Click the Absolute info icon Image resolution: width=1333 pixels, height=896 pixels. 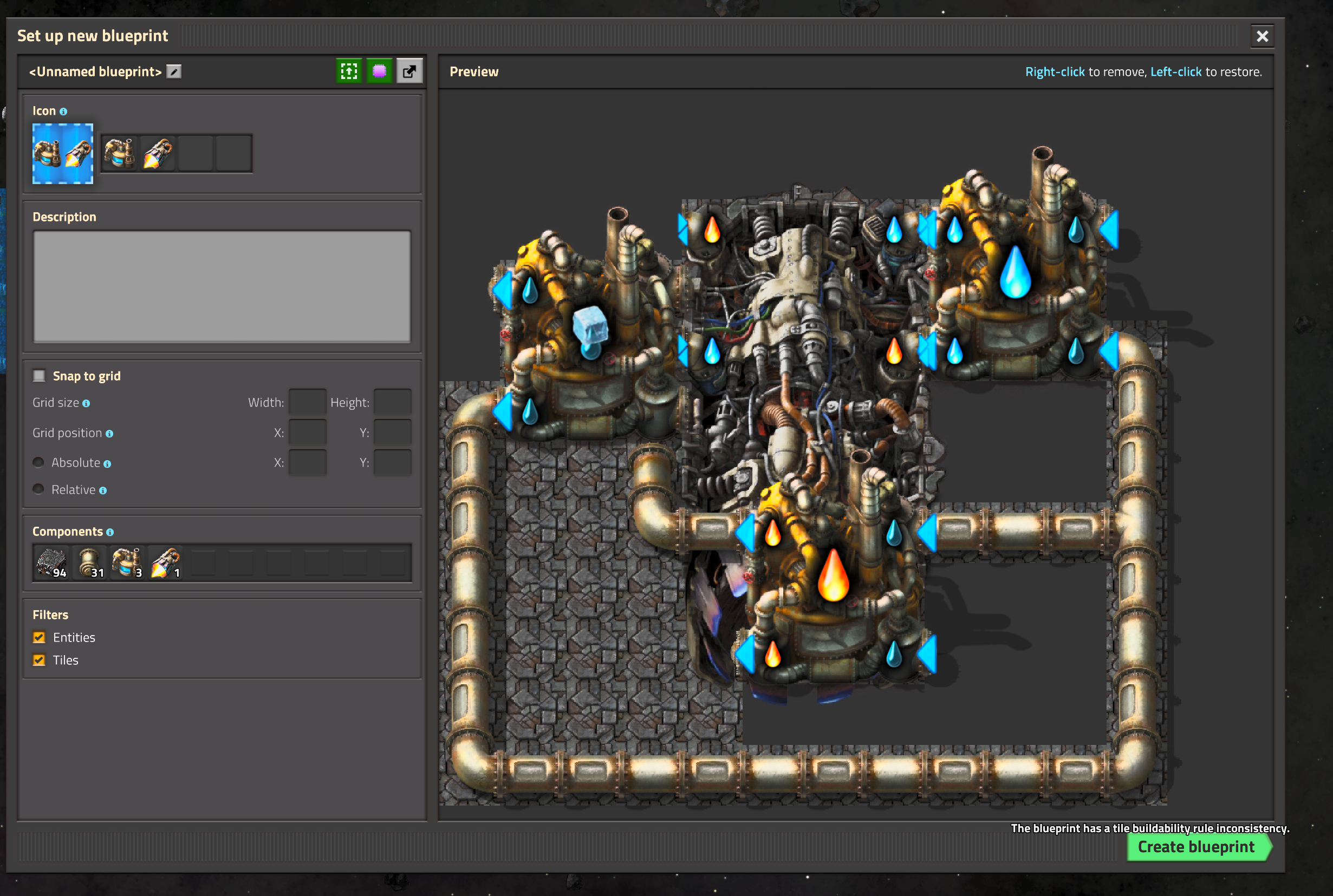(x=107, y=464)
